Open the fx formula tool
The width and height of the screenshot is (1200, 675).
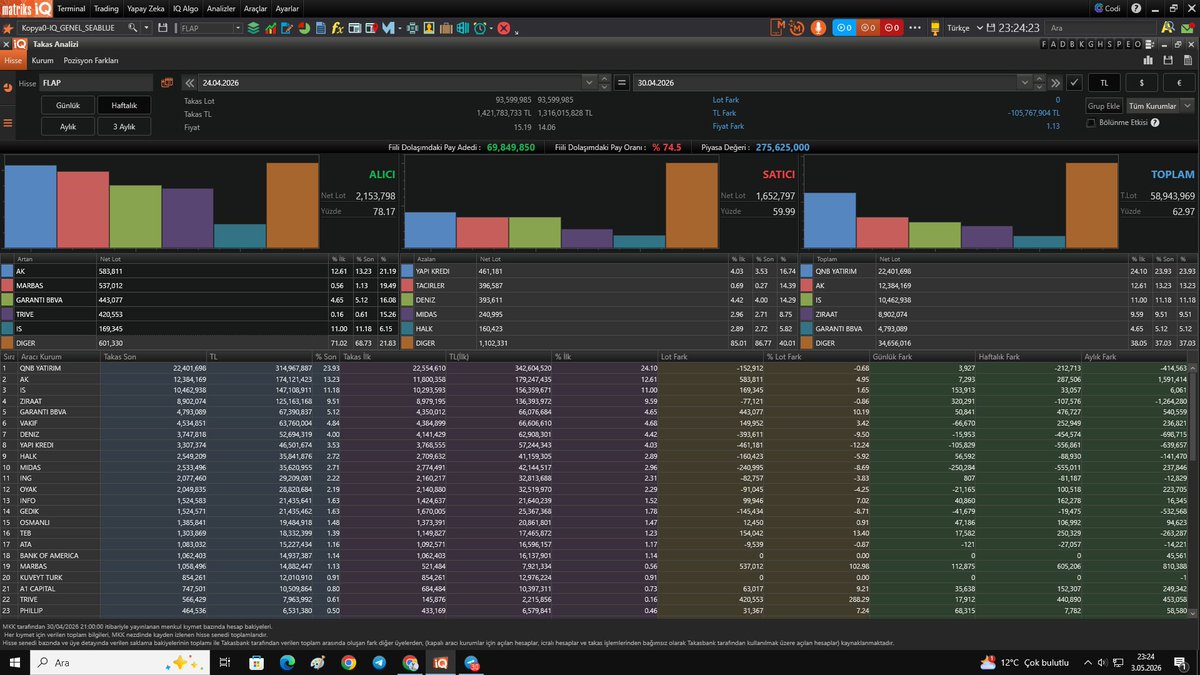[x=338, y=28]
